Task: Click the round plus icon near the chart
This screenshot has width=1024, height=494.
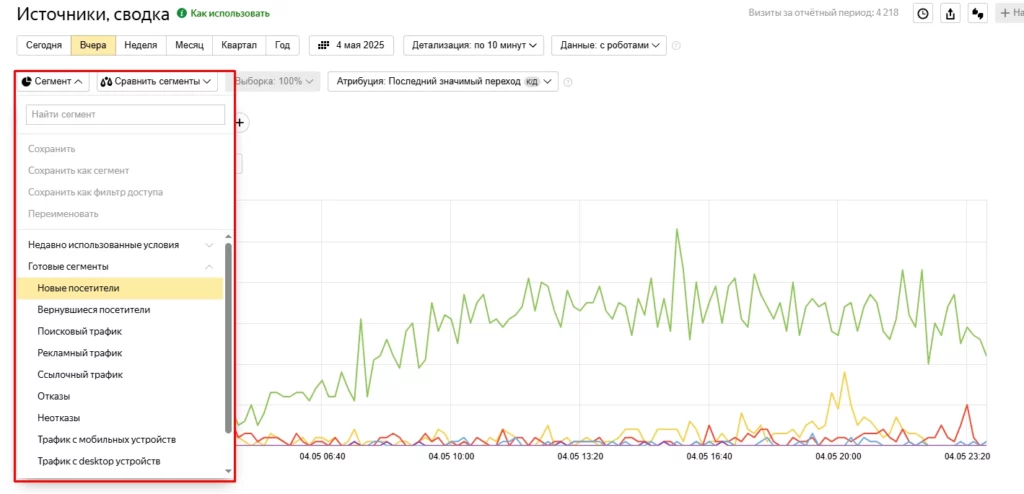Action: (240, 122)
